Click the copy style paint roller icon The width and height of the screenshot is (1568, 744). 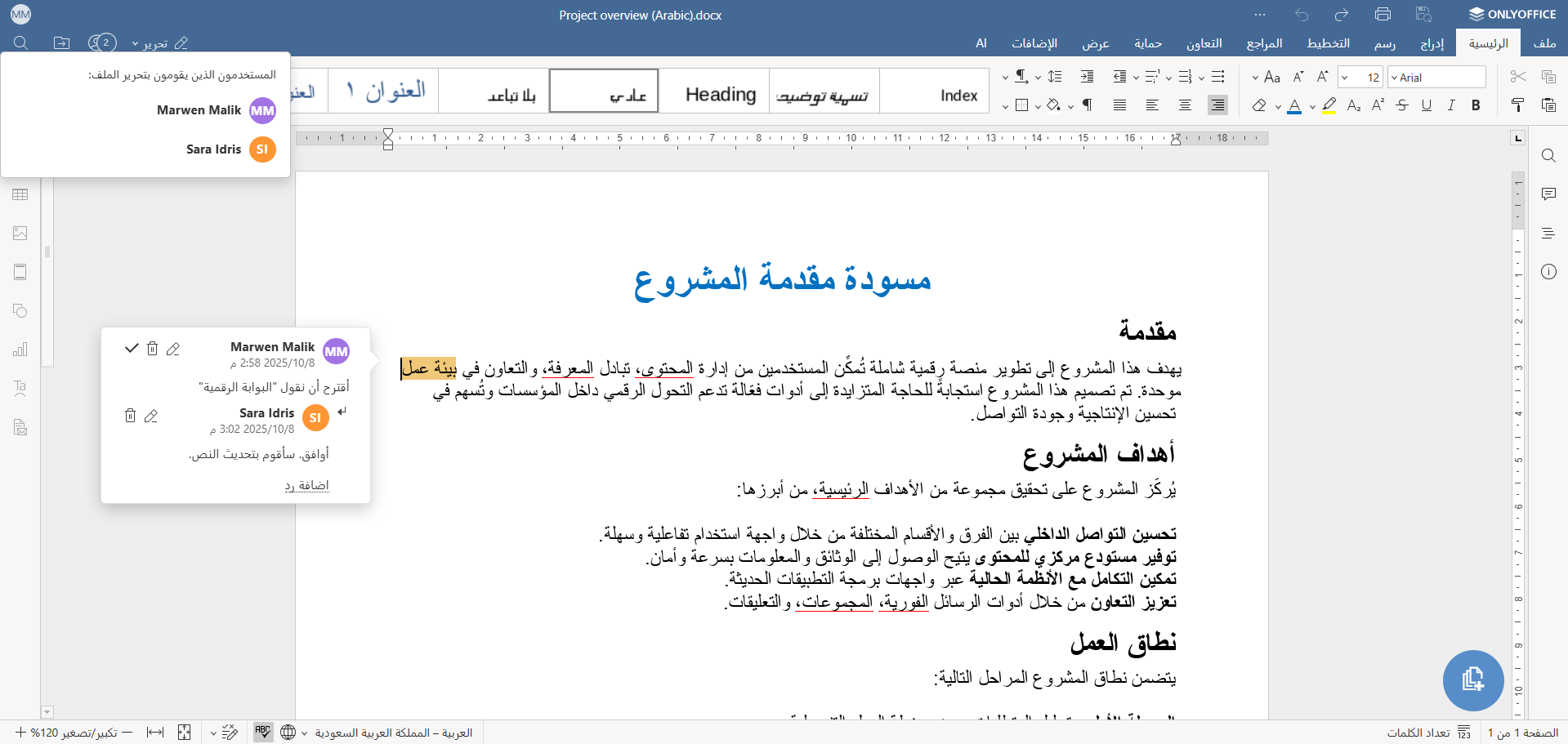(x=1517, y=105)
